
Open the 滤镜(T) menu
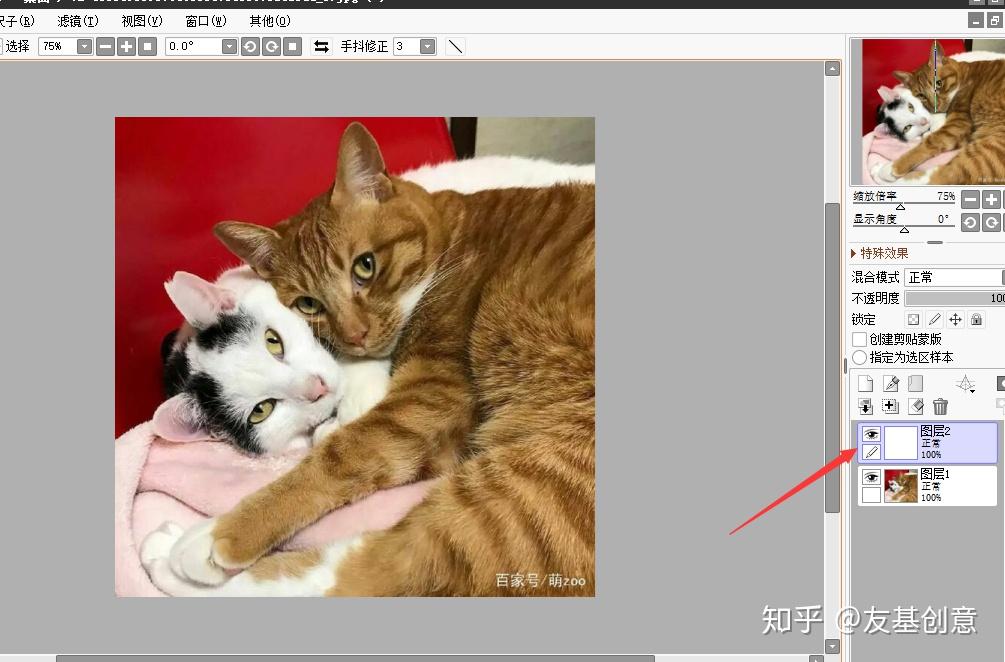[78, 21]
